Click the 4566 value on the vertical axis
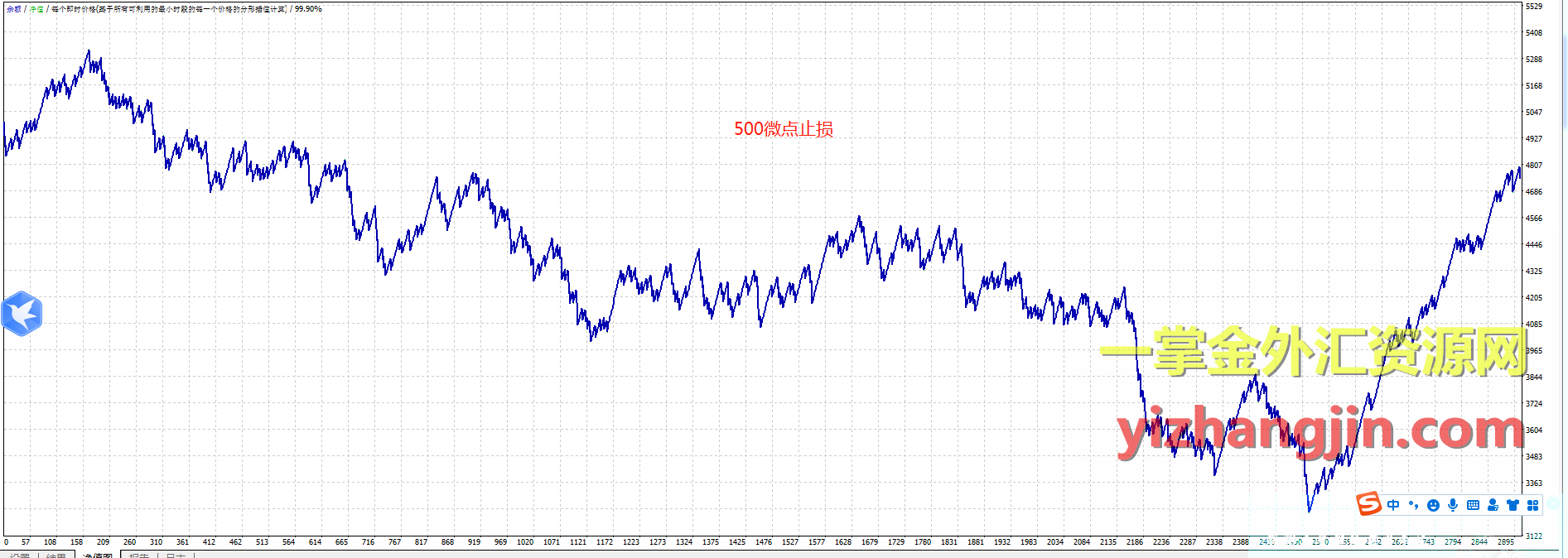This screenshot has height=558, width=1568. (1534, 219)
